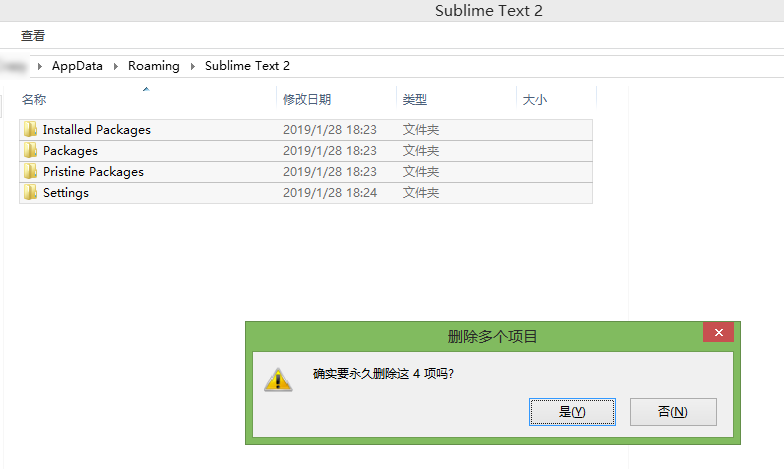Click the Installed Packages folder icon
This screenshot has width=784, height=469.
pyautogui.click(x=30, y=130)
